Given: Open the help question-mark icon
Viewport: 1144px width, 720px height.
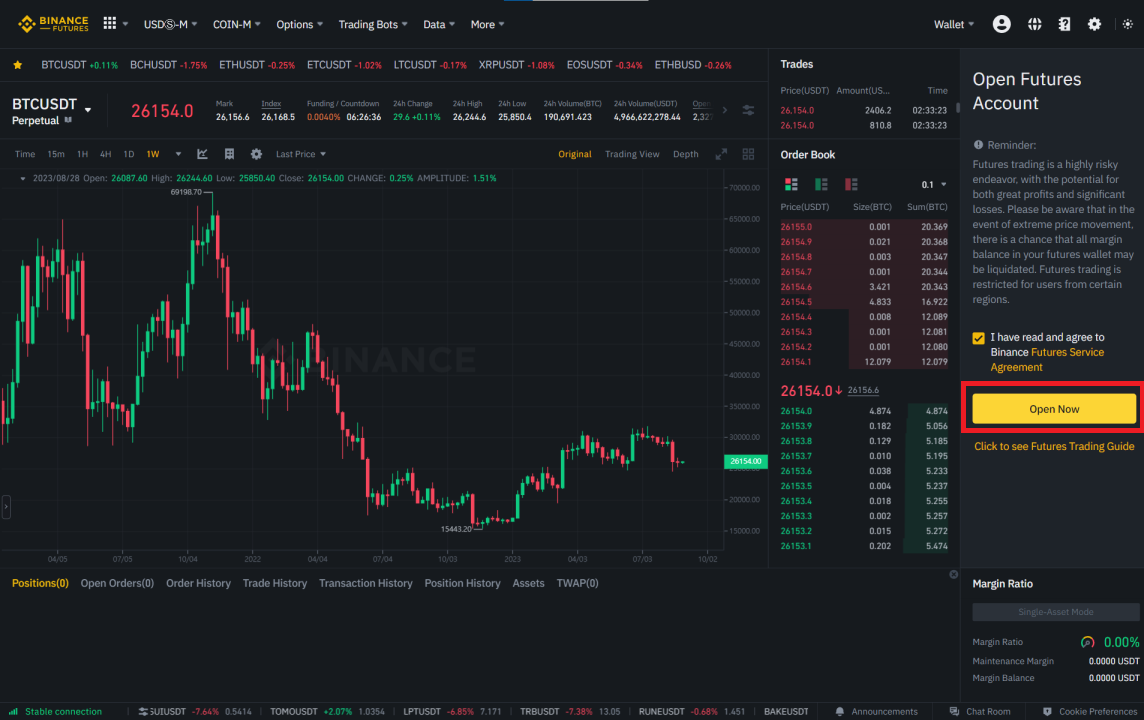Looking at the screenshot, I should [x=1064, y=24].
